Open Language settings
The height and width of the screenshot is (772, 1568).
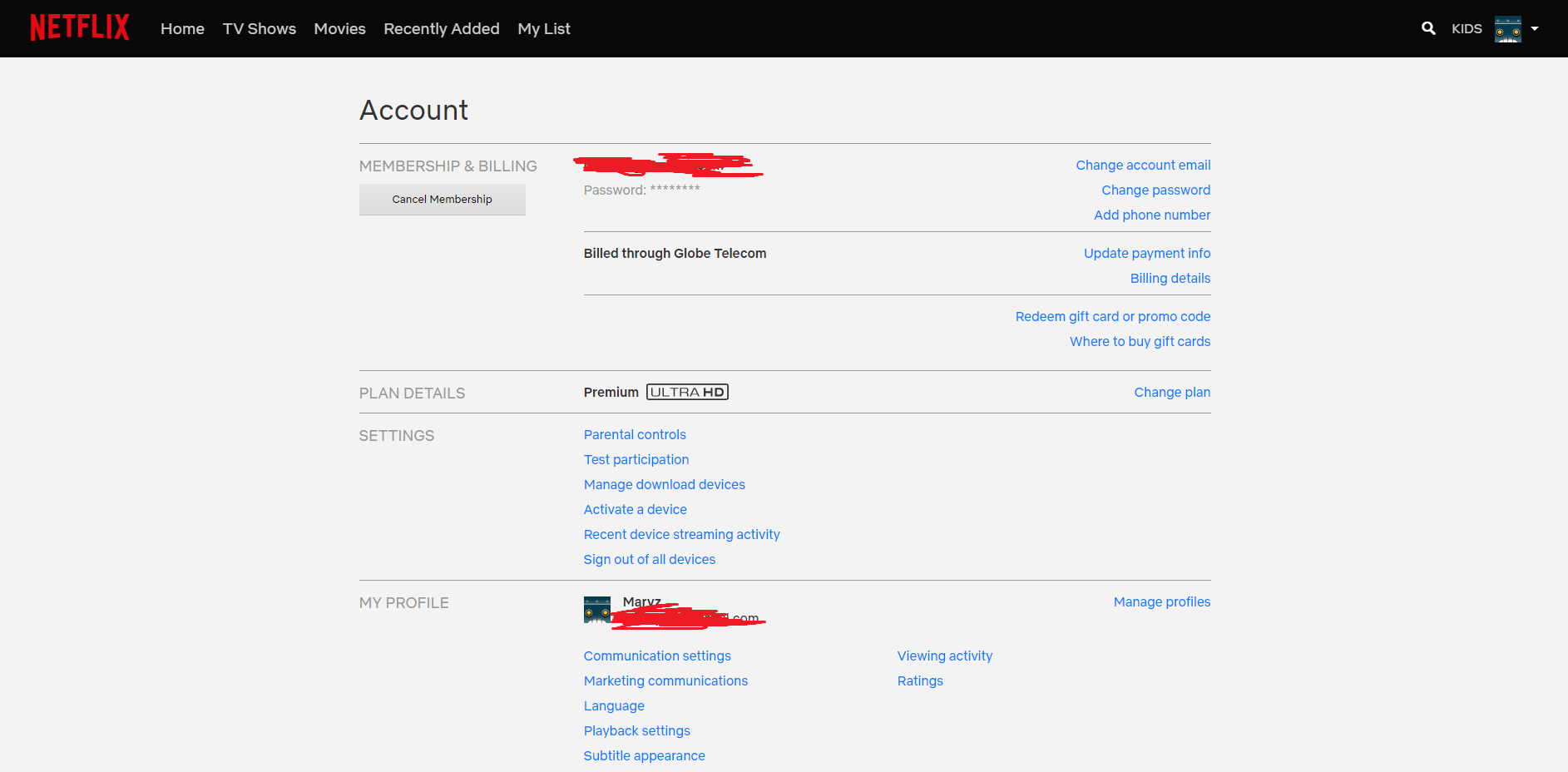coord(614,705)
